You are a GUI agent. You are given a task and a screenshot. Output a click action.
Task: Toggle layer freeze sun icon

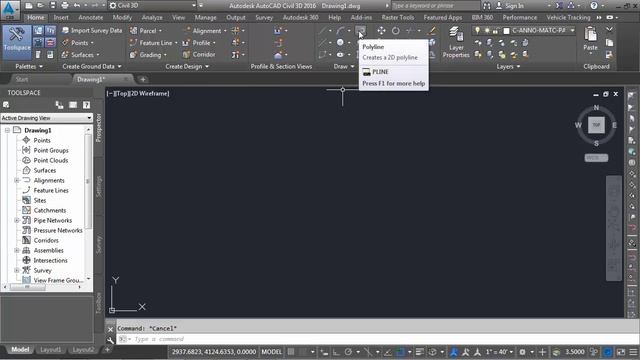click(487, 31)
